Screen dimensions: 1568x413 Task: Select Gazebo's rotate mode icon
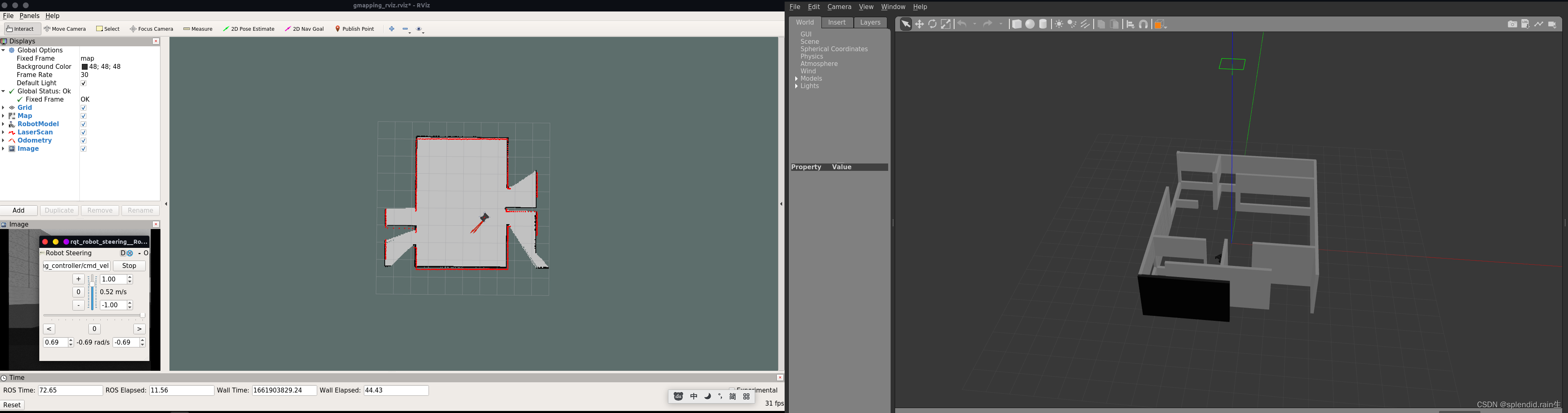click(932, 24)
